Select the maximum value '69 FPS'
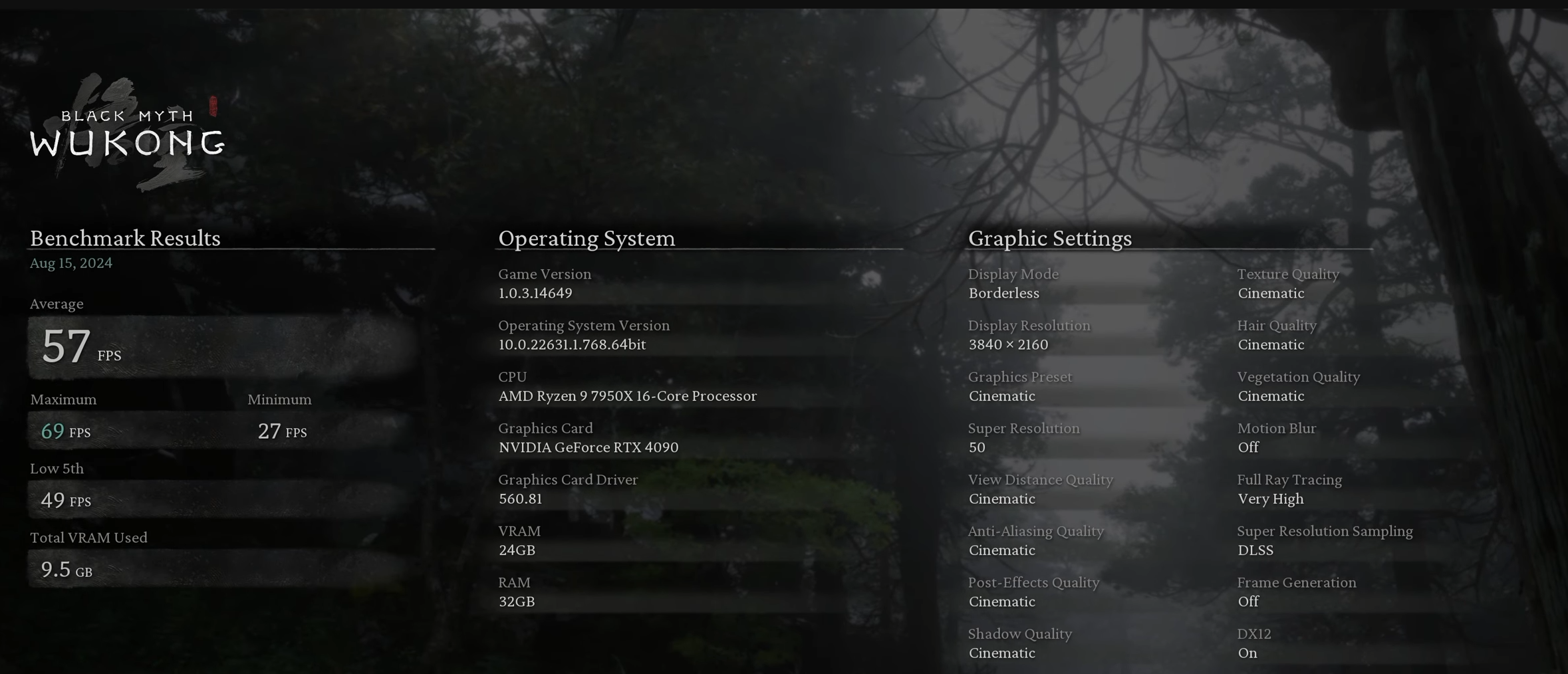 coord(66,431)
